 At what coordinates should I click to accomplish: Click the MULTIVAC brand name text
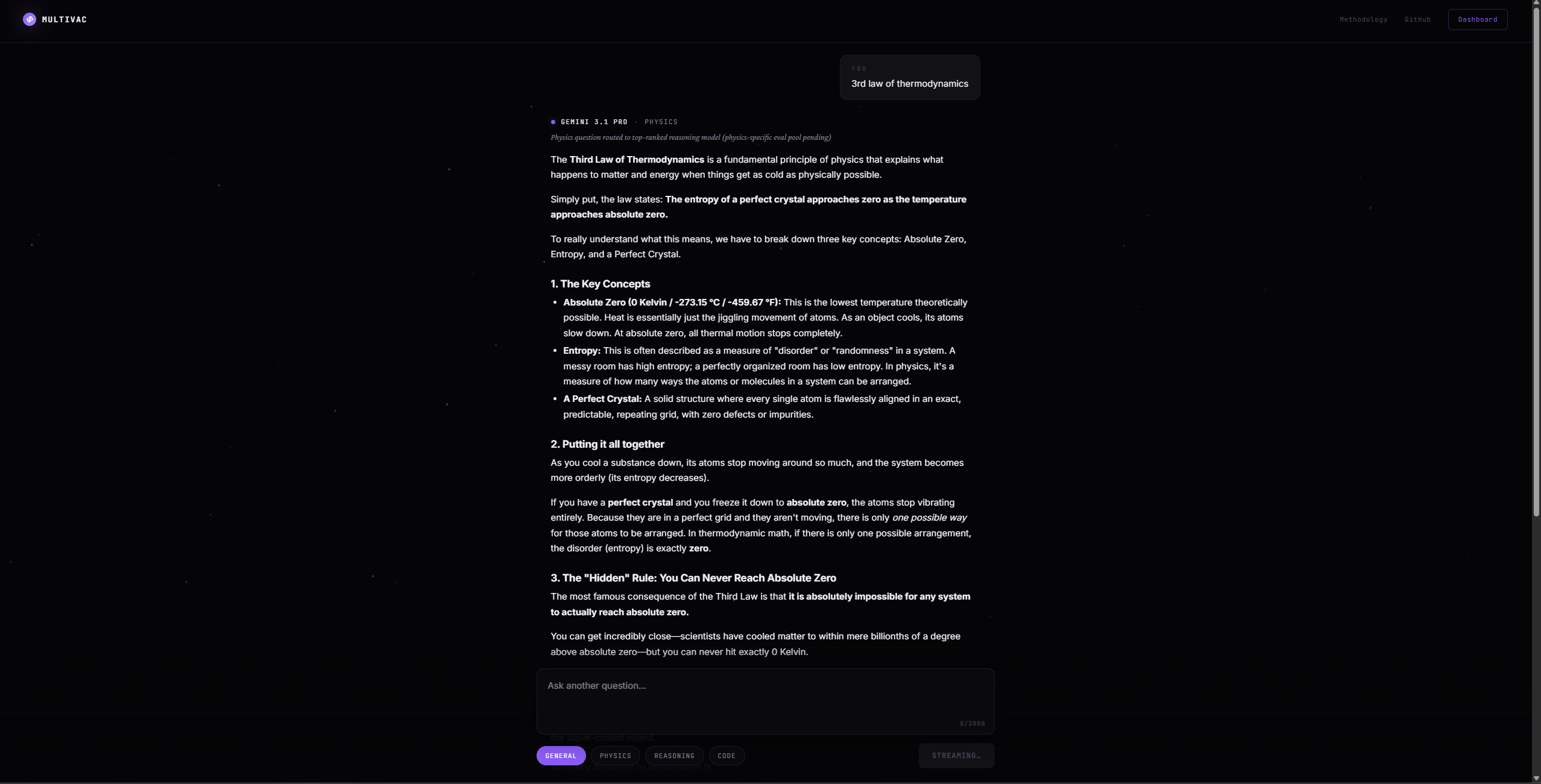pos(65,19)
